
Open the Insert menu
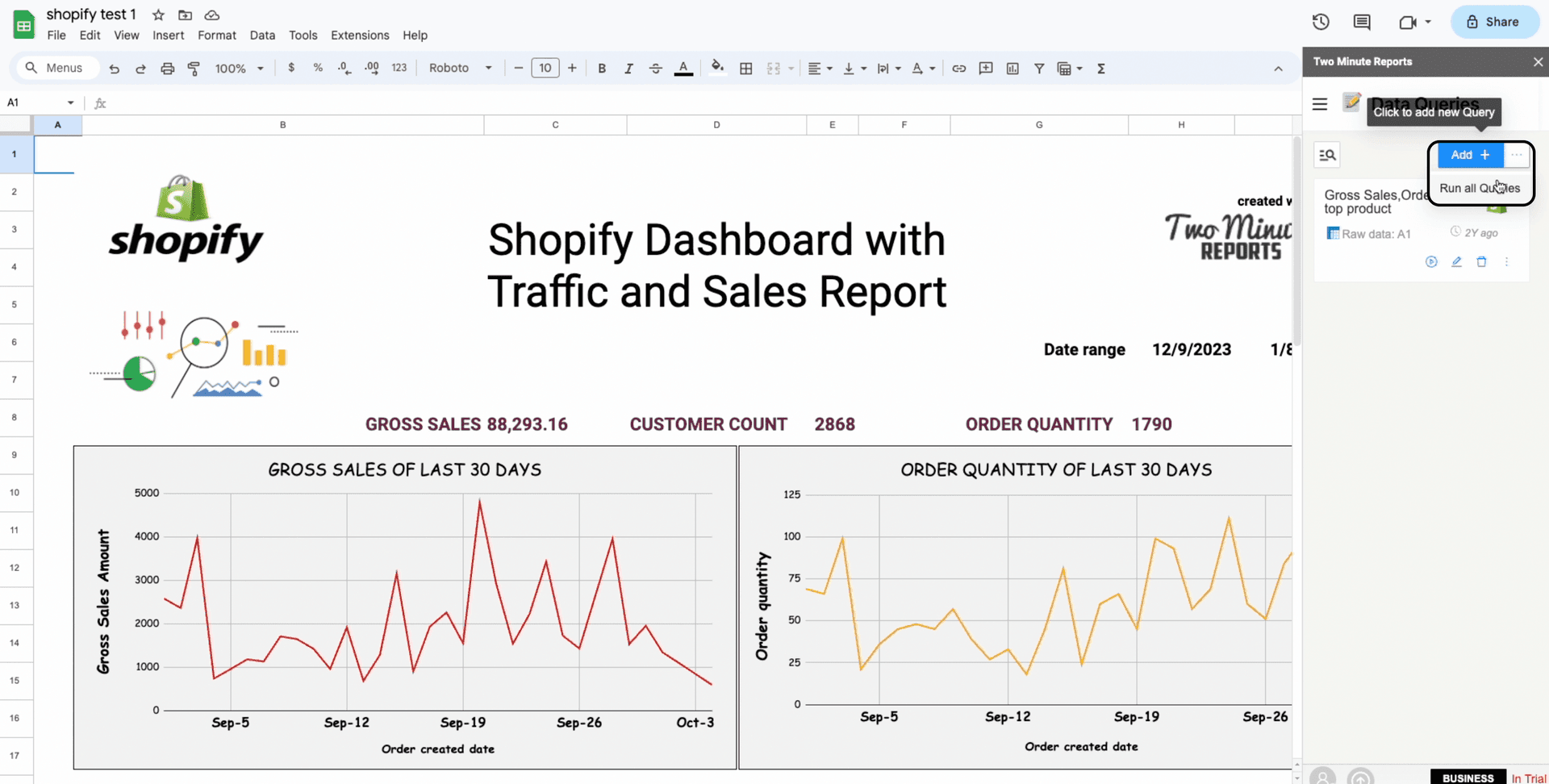168,35
